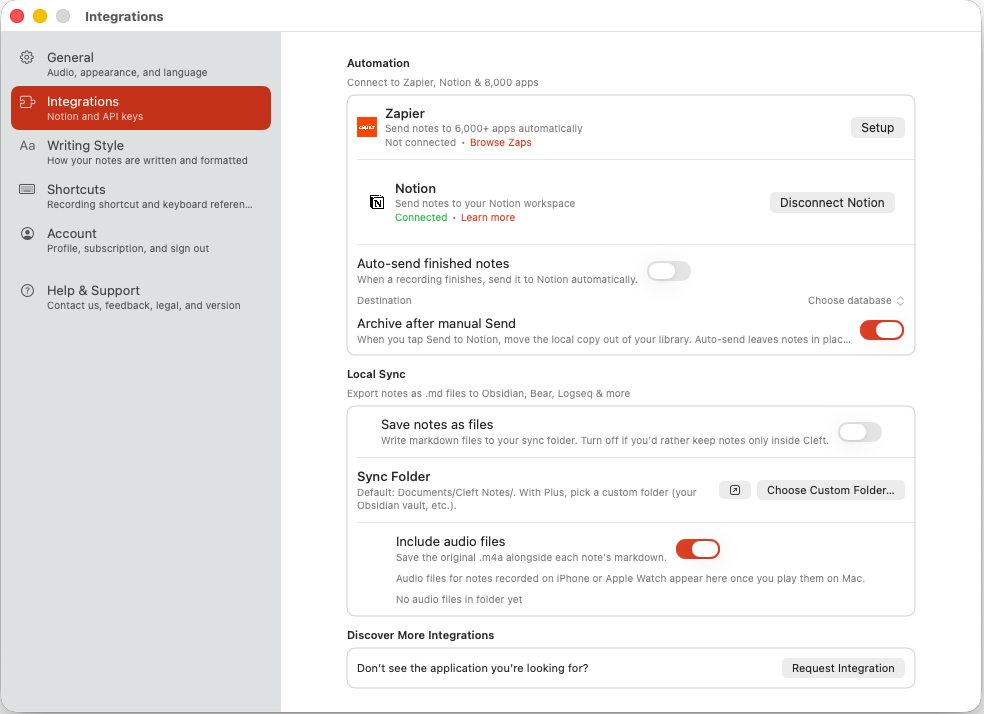
Task: Open the Notion Learn more link
Action: click(x=488, y=218)
